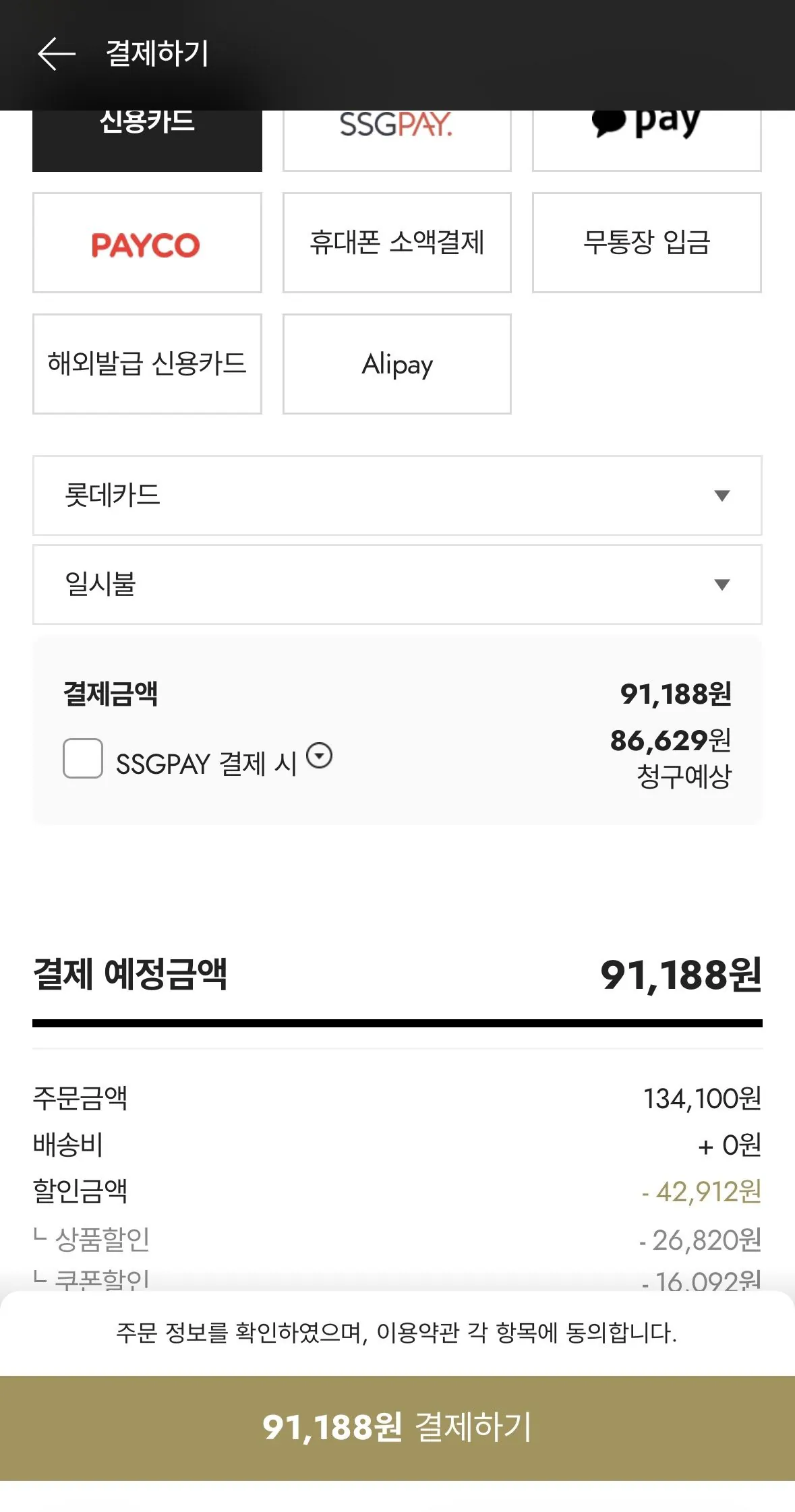Expand the SSGPAY billing detail disclosure
This screenshot has width=795, height=1512.
tap(319, 758)
